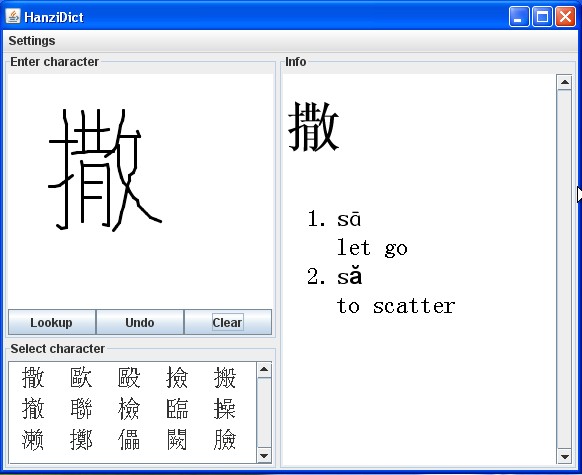Click the Java icon in title bar

13,16
